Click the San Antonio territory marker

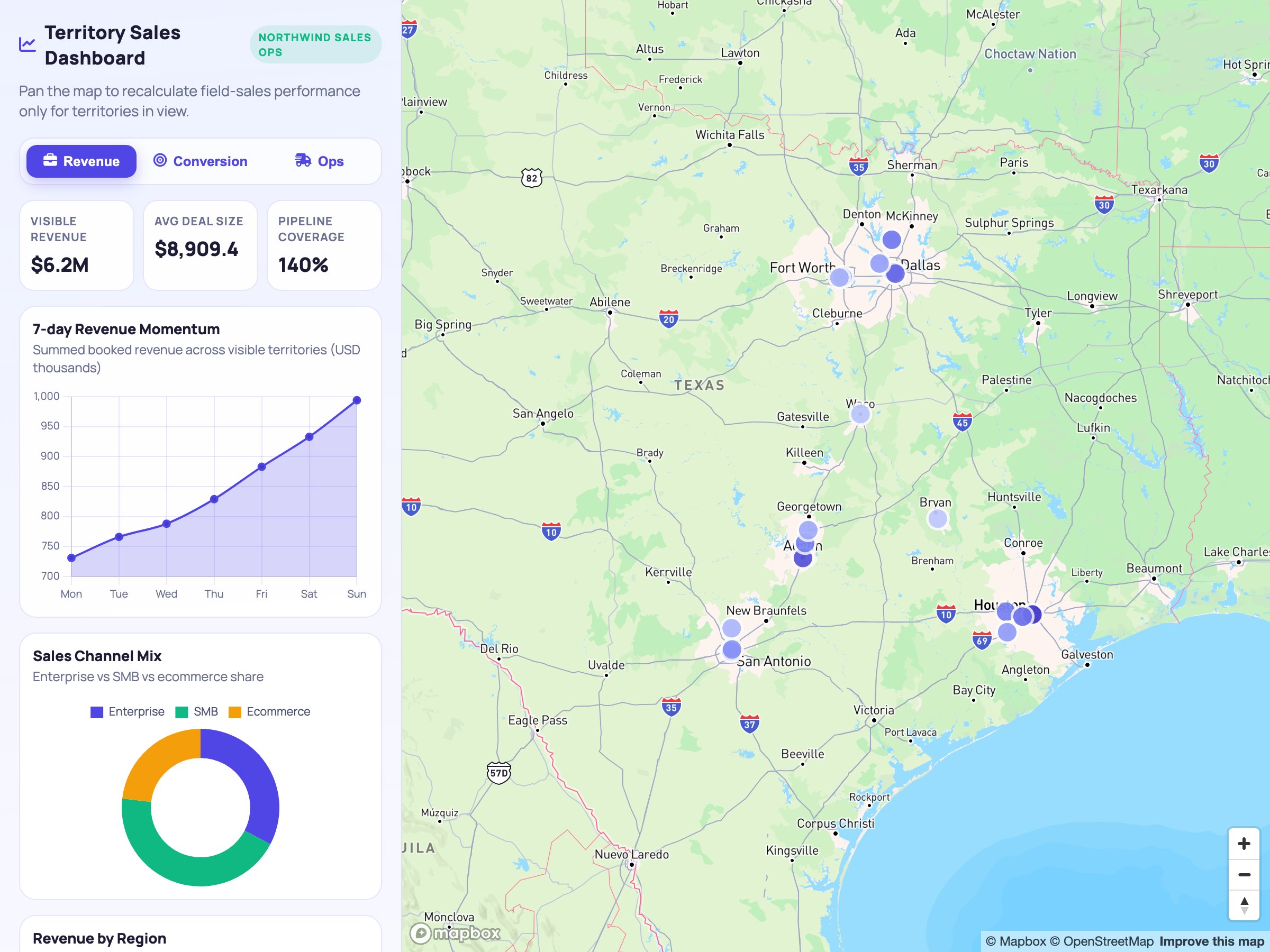(731, 649)
